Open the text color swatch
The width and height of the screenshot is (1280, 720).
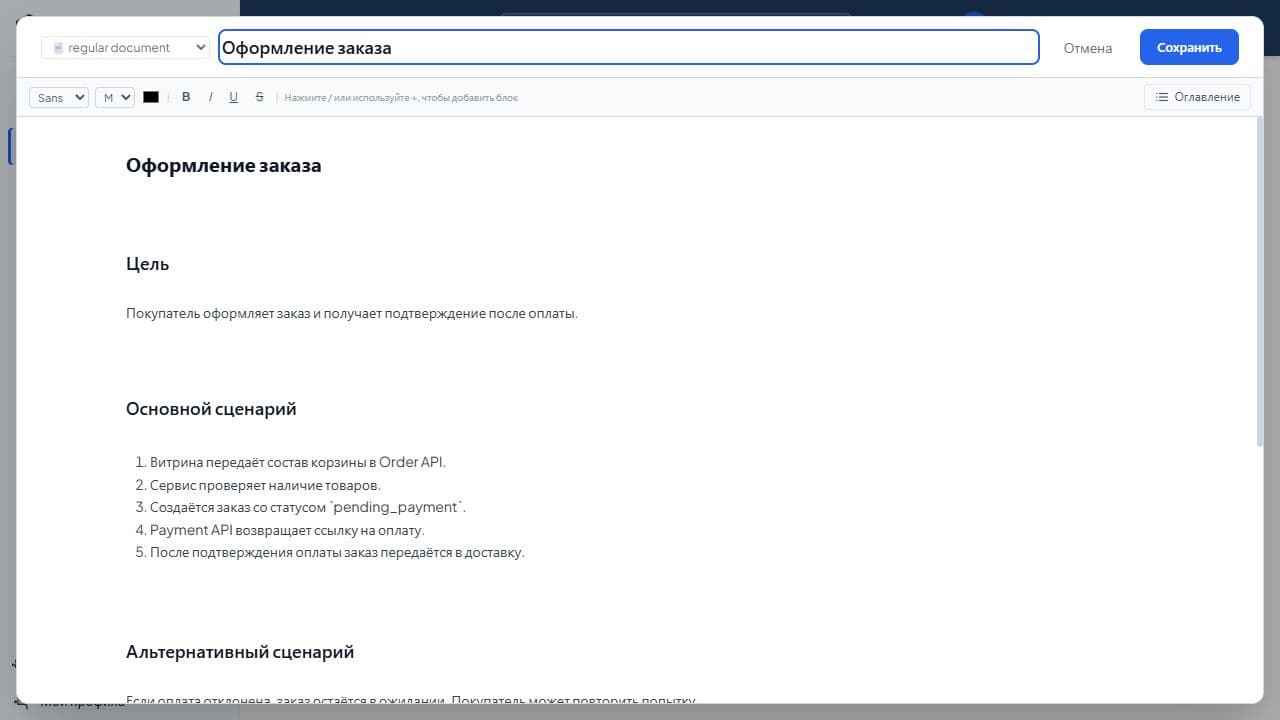coord(151,97)
